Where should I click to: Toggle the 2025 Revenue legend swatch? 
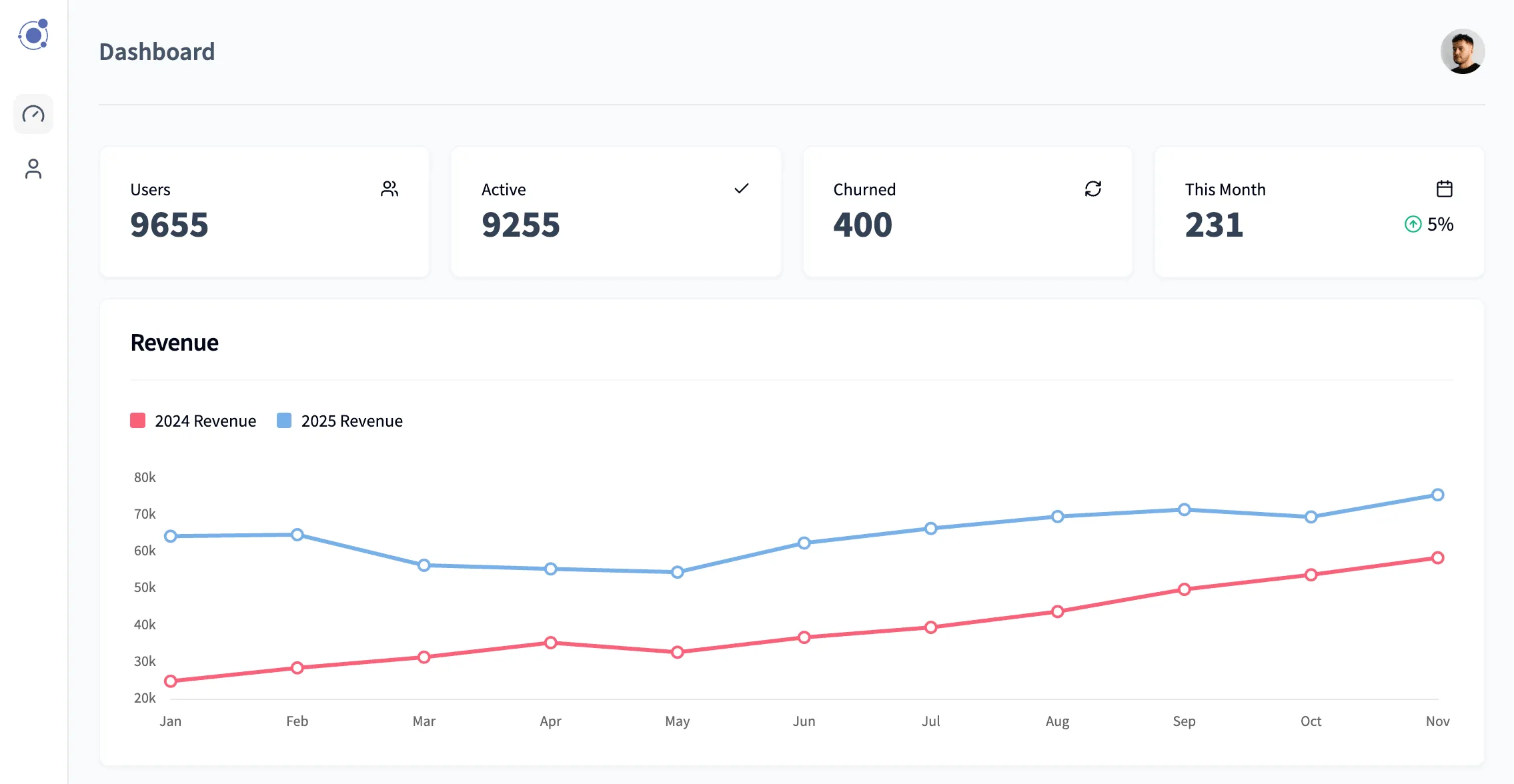(284, 421)
